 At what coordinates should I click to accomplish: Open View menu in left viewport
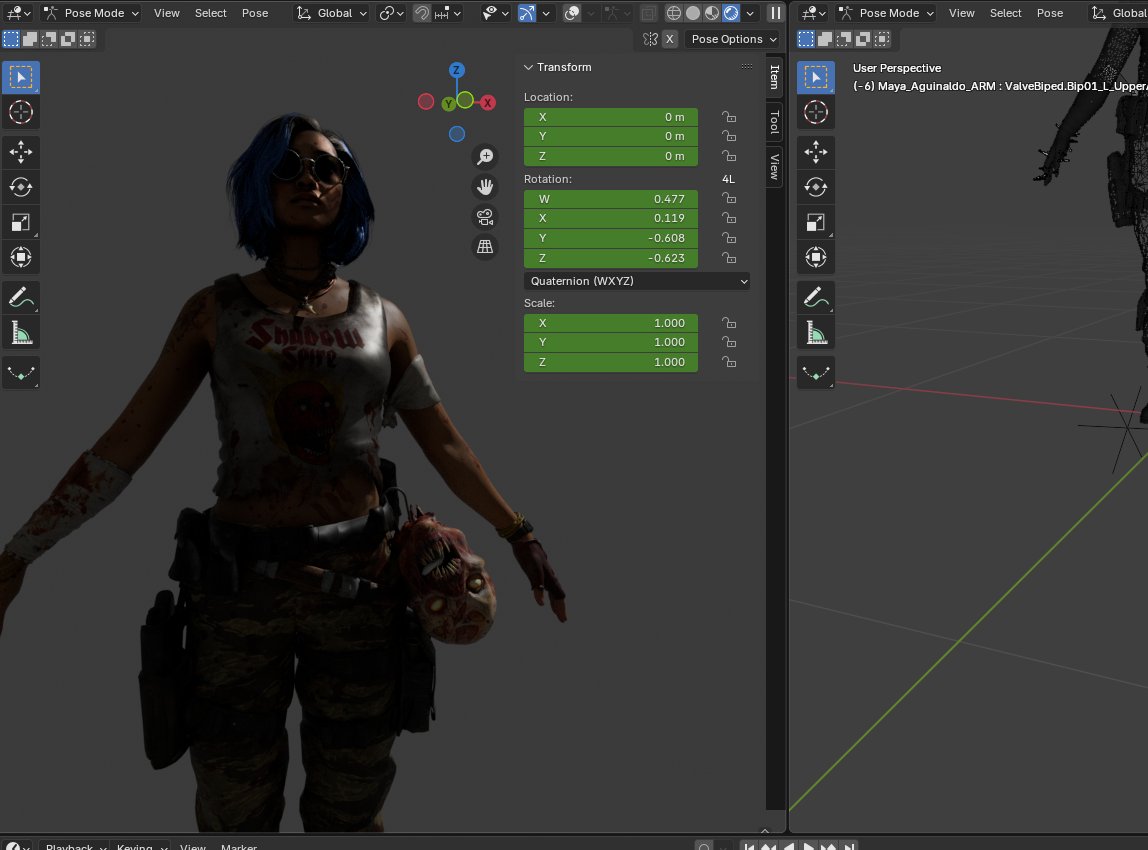tap(167, 13)
